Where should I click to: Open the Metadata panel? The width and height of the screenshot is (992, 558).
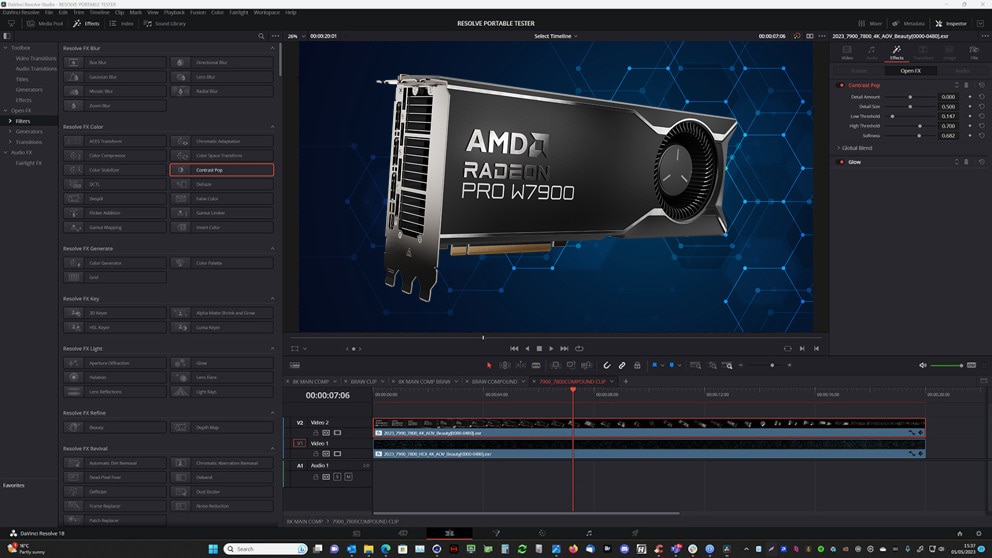(908, 23)
